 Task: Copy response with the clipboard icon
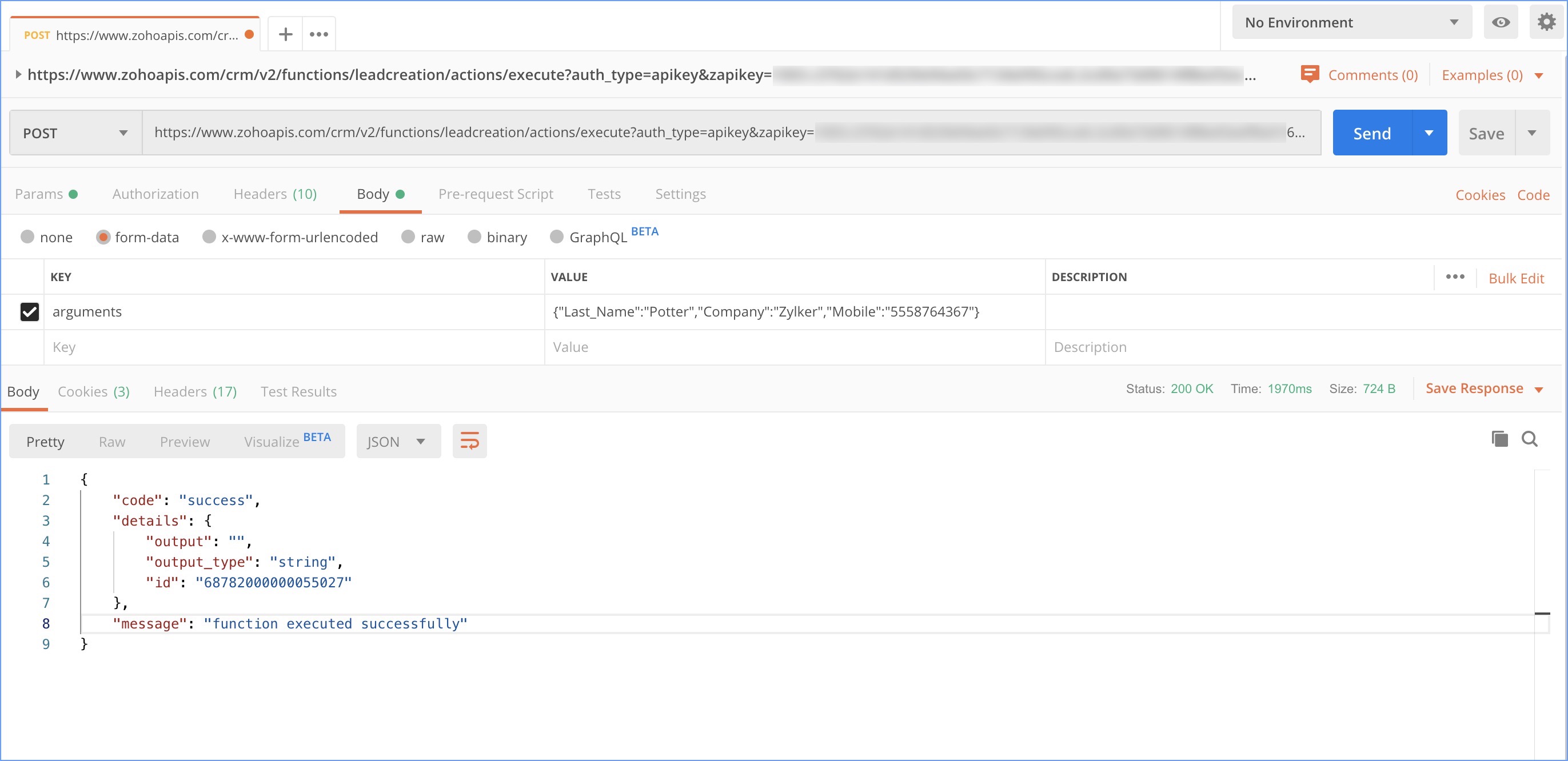1499,439
